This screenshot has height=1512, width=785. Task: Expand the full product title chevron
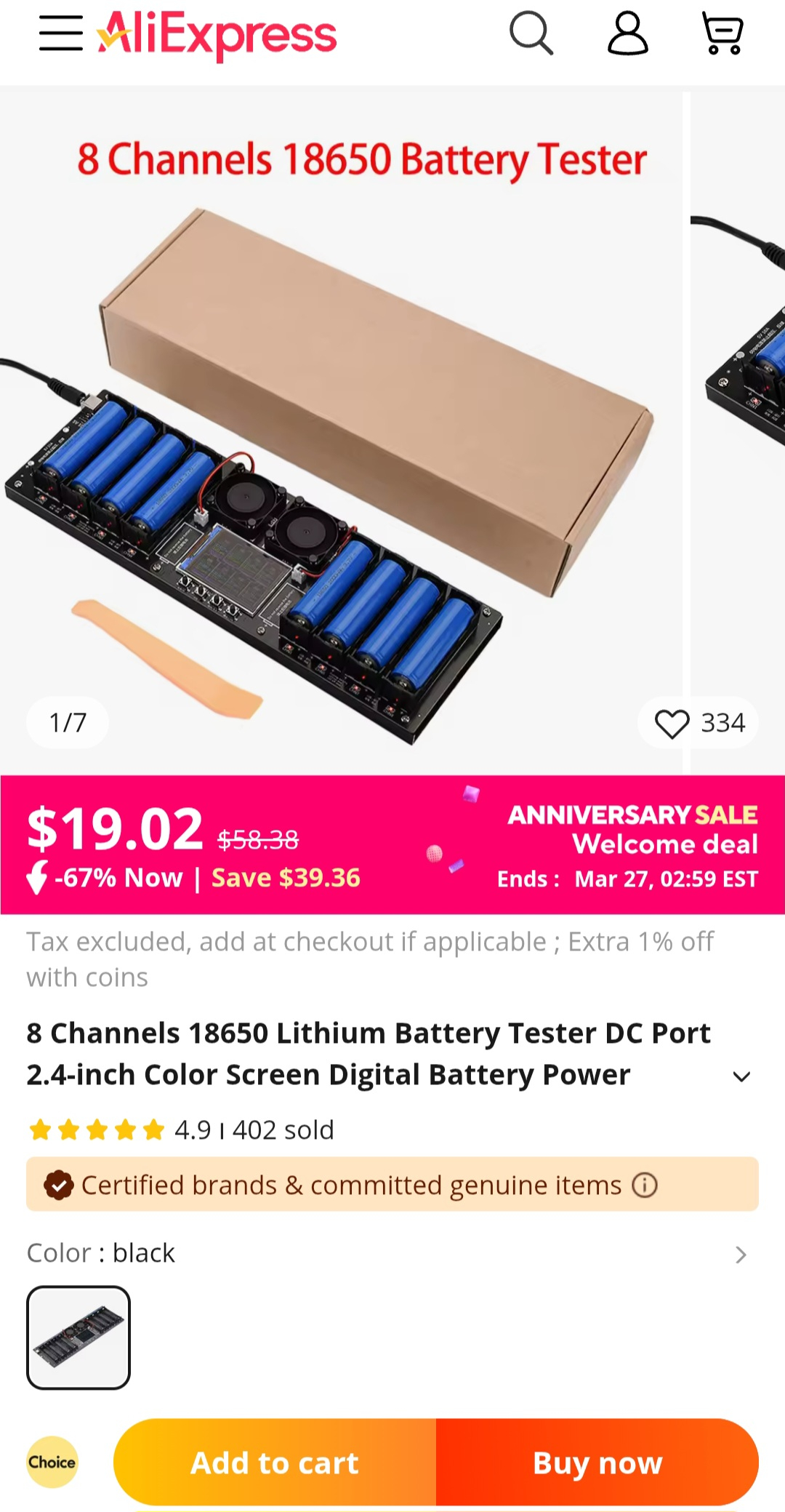pos(741,1076)
